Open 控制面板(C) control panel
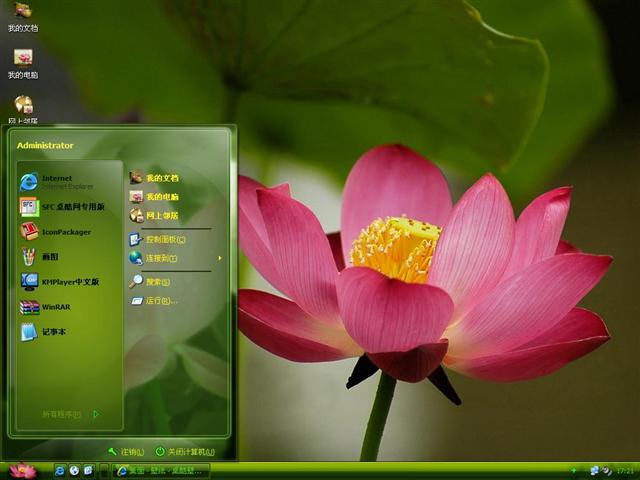This screenshot has width=640, height=480. [158, 240]
